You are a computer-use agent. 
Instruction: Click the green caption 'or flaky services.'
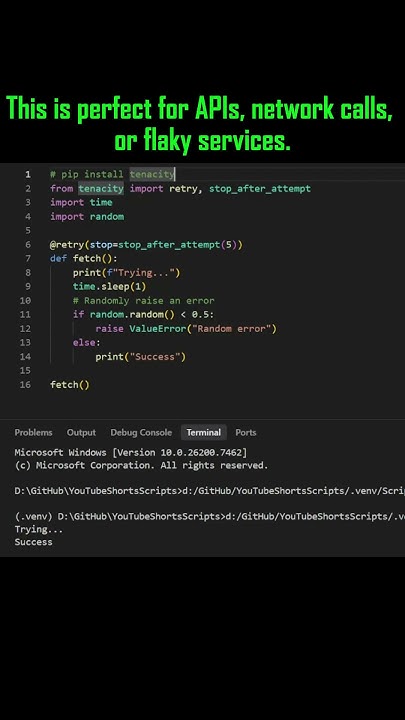tap(202, 140)
